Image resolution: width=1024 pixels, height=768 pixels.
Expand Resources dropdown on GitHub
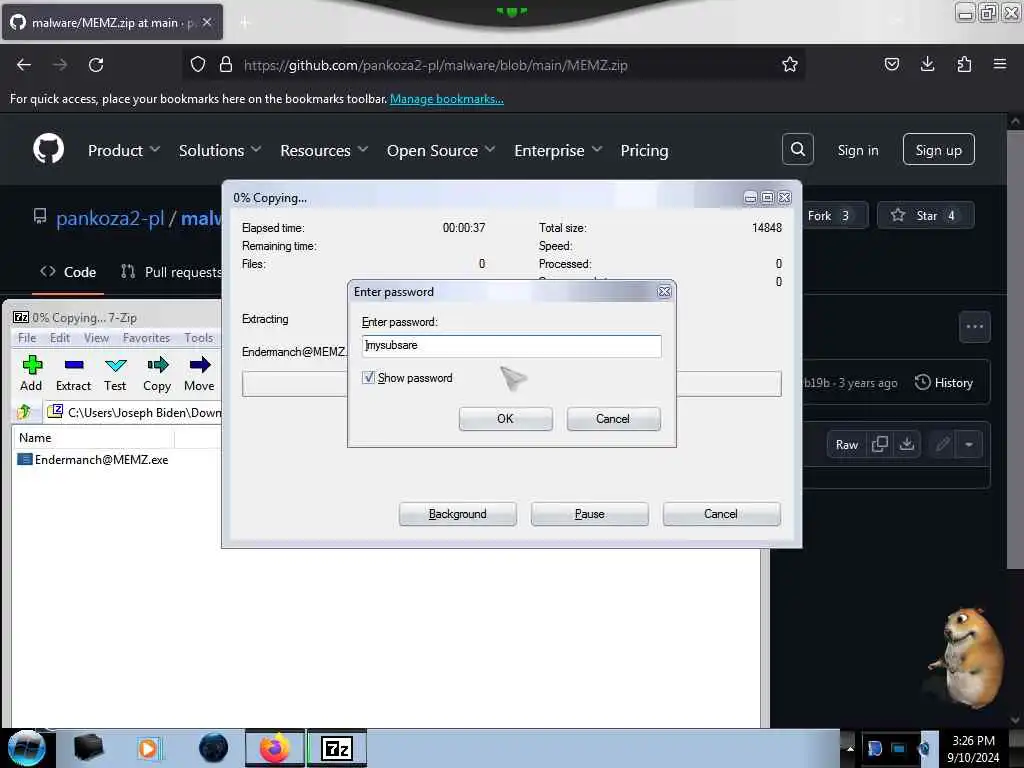click(x=324, y=150)
